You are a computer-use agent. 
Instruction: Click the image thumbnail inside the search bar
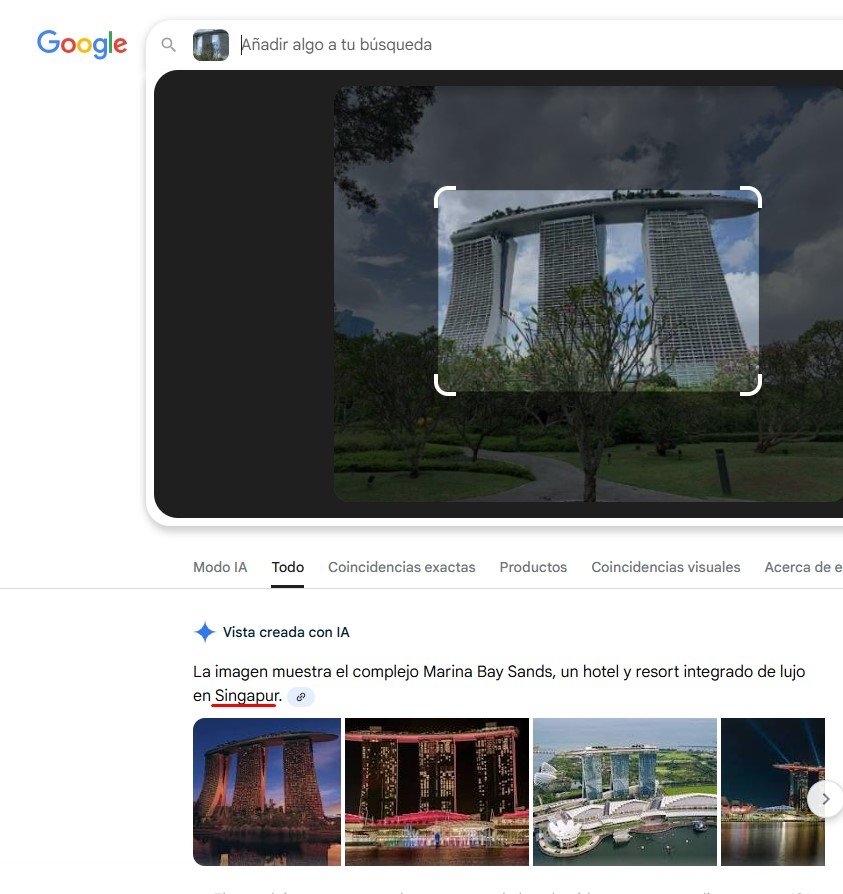210,44
